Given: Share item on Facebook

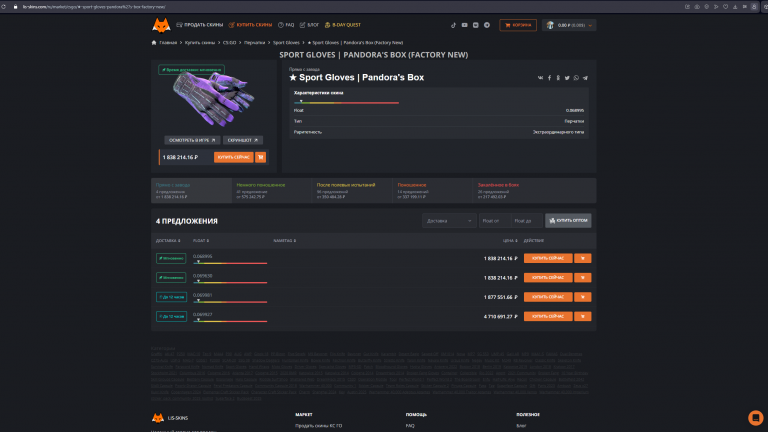Looking at the screenshot, I should 549,78.
